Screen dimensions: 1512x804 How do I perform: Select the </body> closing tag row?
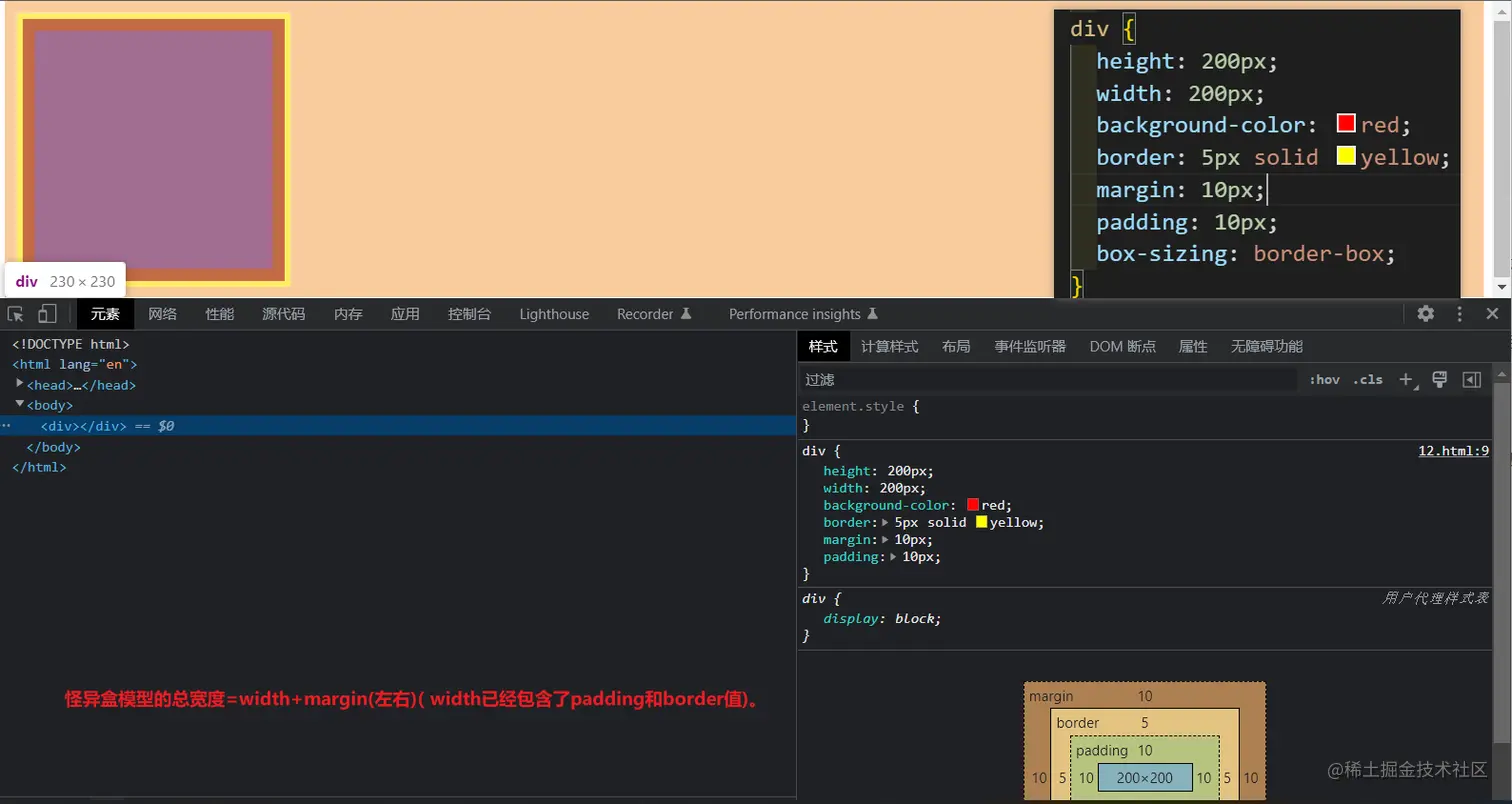53,447
